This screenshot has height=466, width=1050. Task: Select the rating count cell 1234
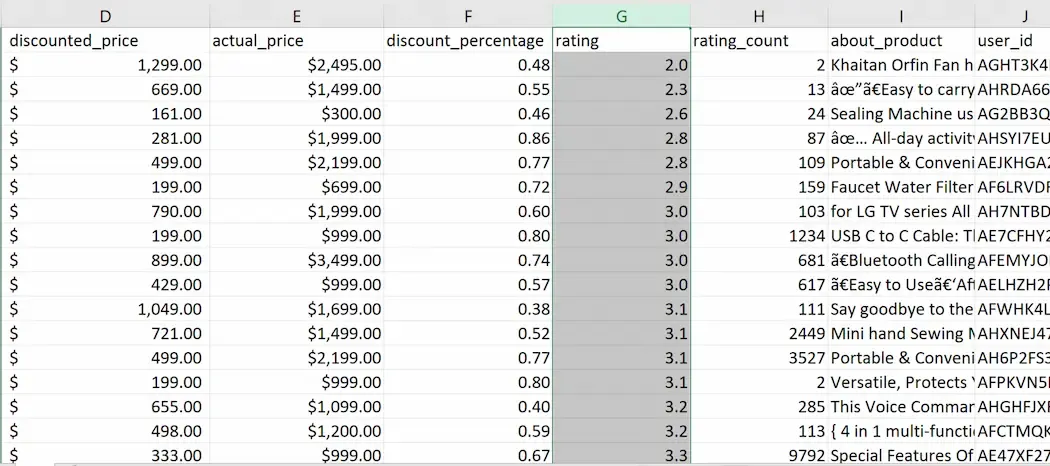(759, 236)
